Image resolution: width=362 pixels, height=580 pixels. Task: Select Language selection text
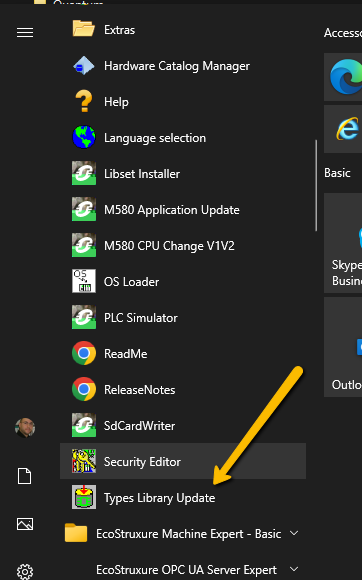click(x=155, y=138)
